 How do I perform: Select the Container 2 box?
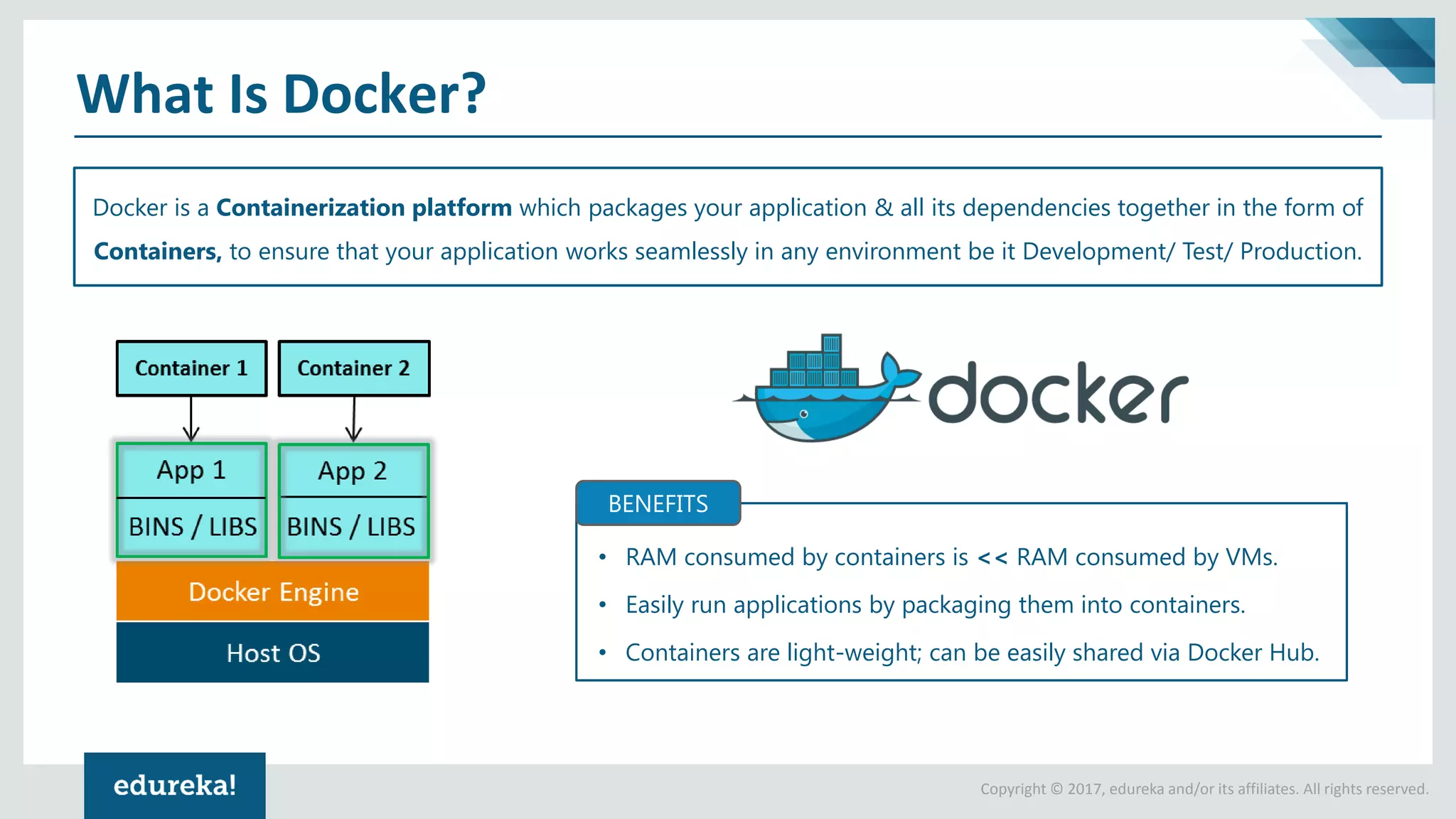click(354, 368)
